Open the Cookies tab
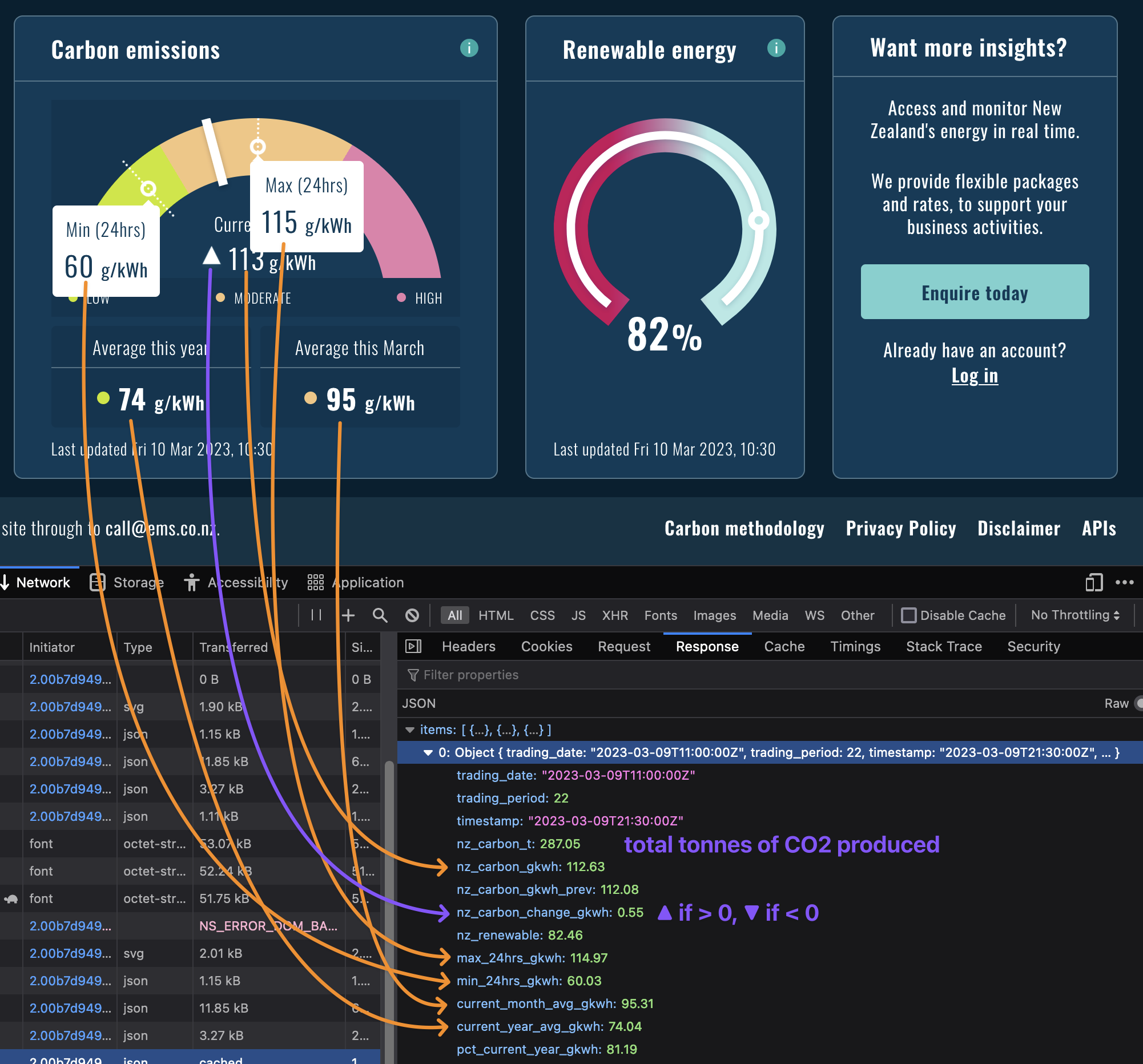 pyautogui.click(x=547, y=646)
